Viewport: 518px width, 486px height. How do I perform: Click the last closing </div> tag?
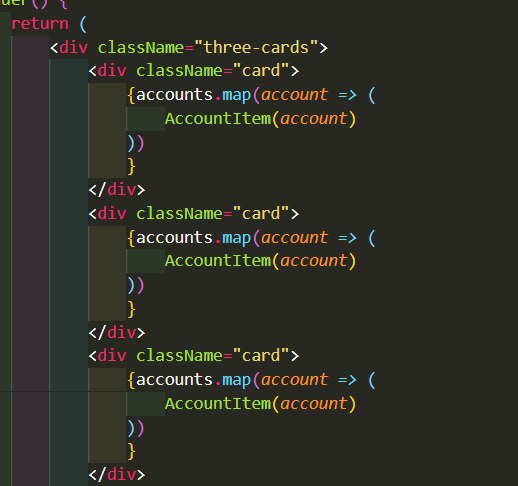117,474
